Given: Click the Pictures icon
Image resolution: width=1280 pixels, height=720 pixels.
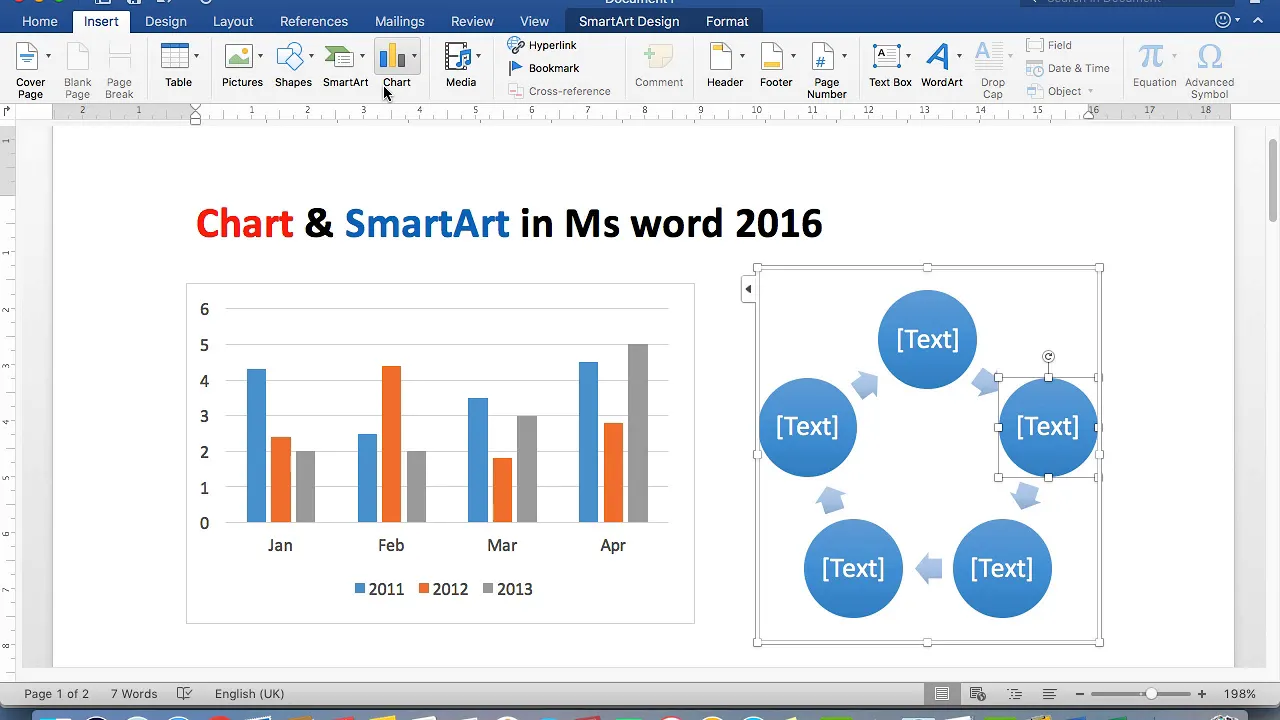Looking at the screenshot, I should click(x=238, y=57).
